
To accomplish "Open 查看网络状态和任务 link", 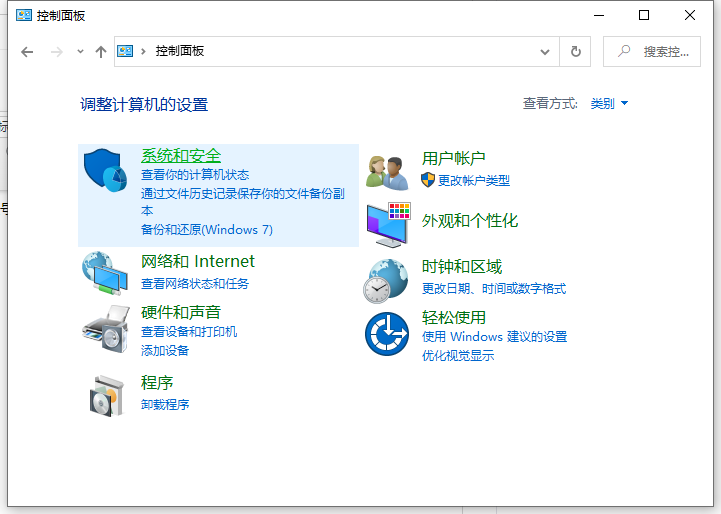I will coord(195,284).
